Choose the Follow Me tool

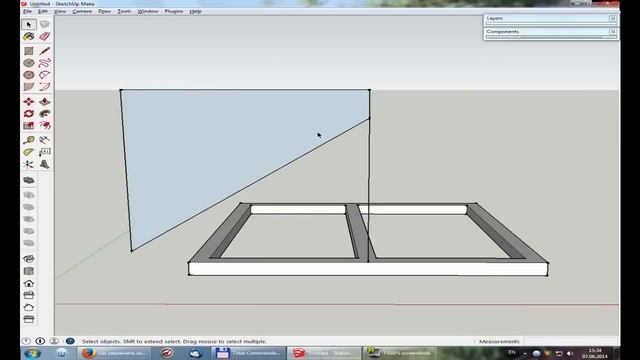(x=44, y=113)
